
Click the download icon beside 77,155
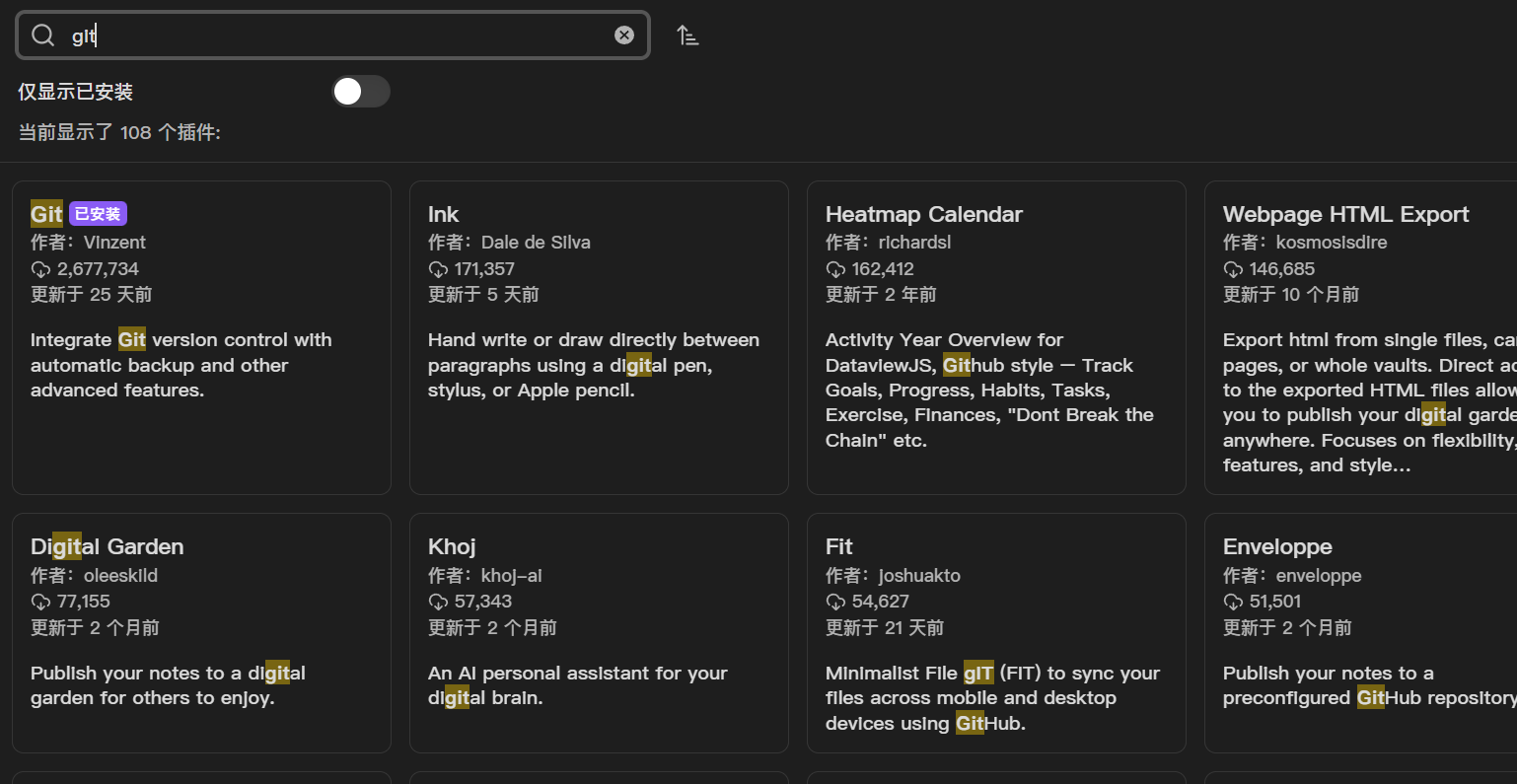(x=40, y=602)
